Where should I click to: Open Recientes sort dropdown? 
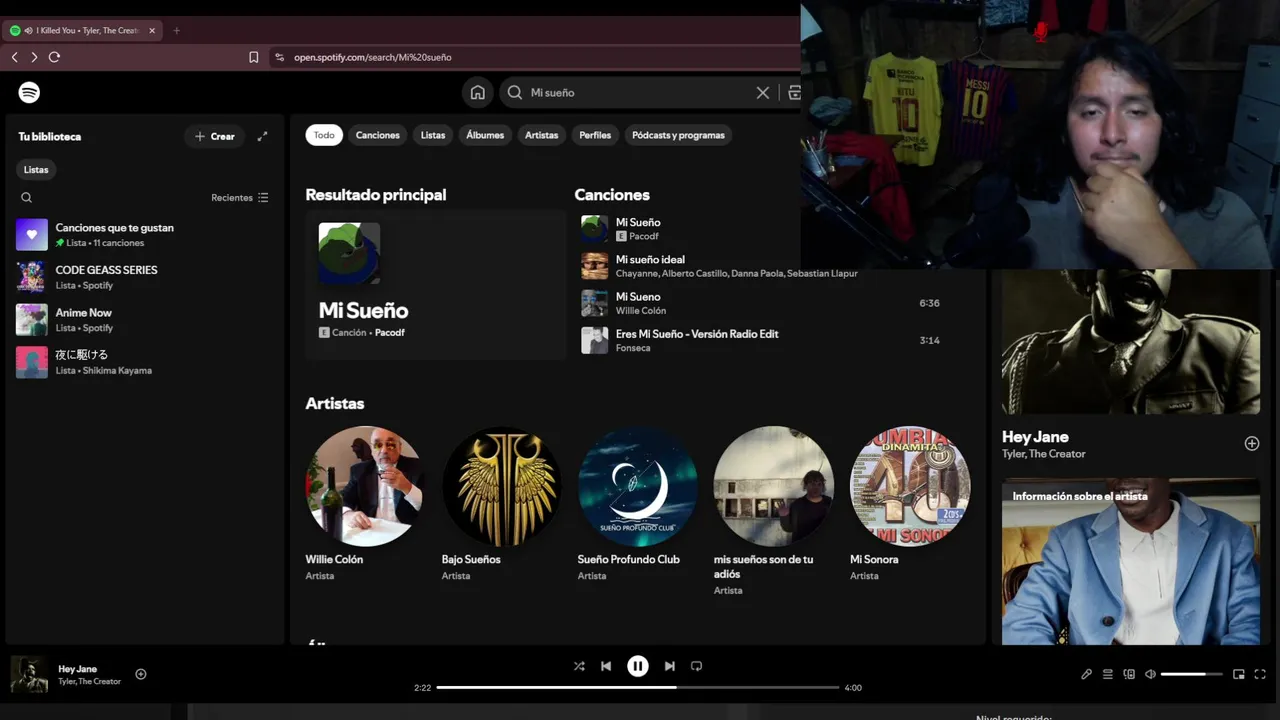pos(240,198)
